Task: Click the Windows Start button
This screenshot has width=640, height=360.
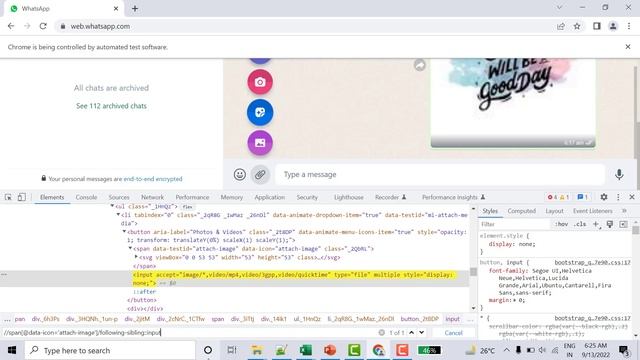Action: (x=11, y=350)
